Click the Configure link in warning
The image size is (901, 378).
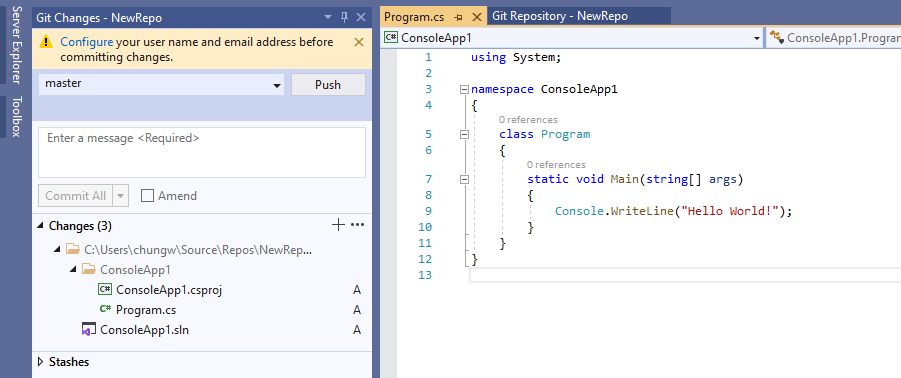point(87,42)
